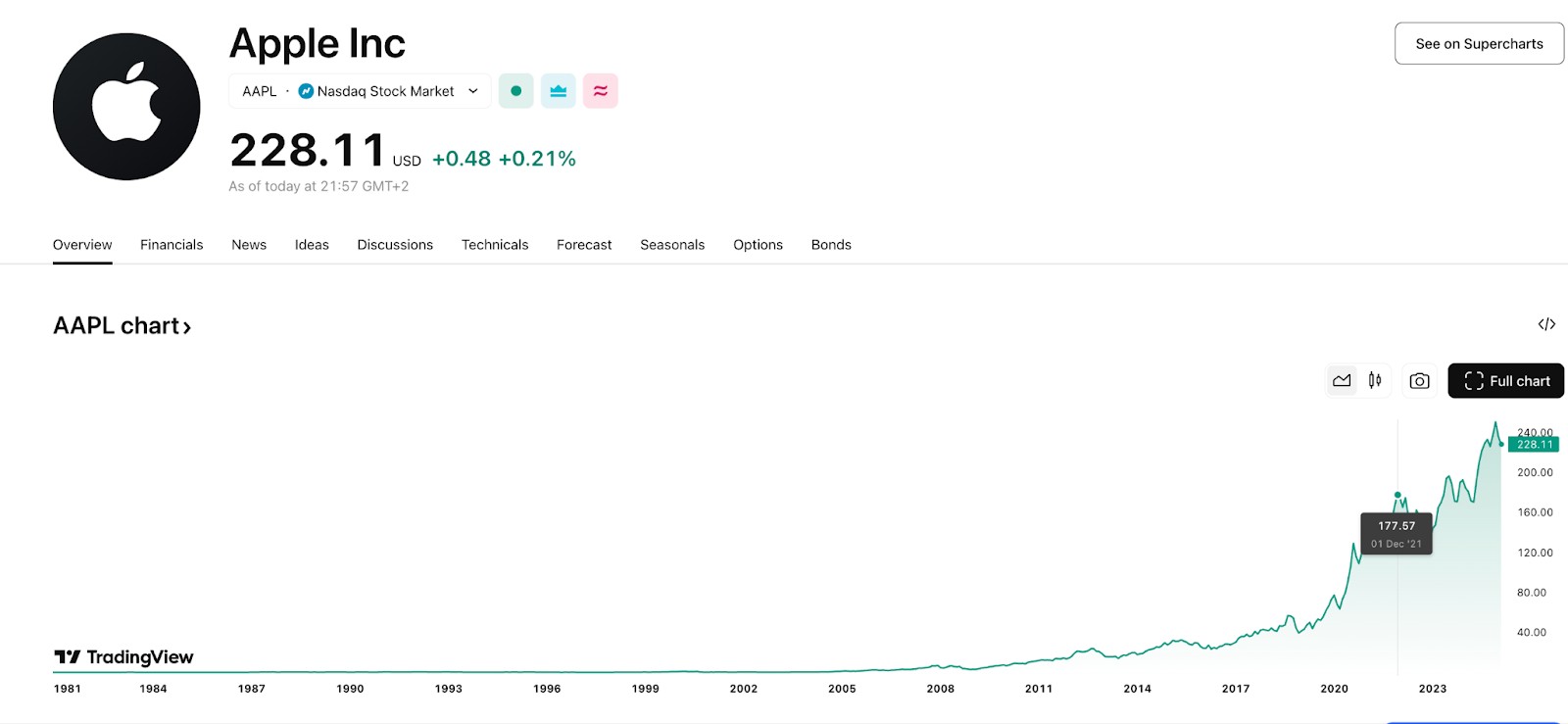The width and height of the screenshot is (1568, 724).
Task: Select the Overview tab
Action: click(82, 245)
